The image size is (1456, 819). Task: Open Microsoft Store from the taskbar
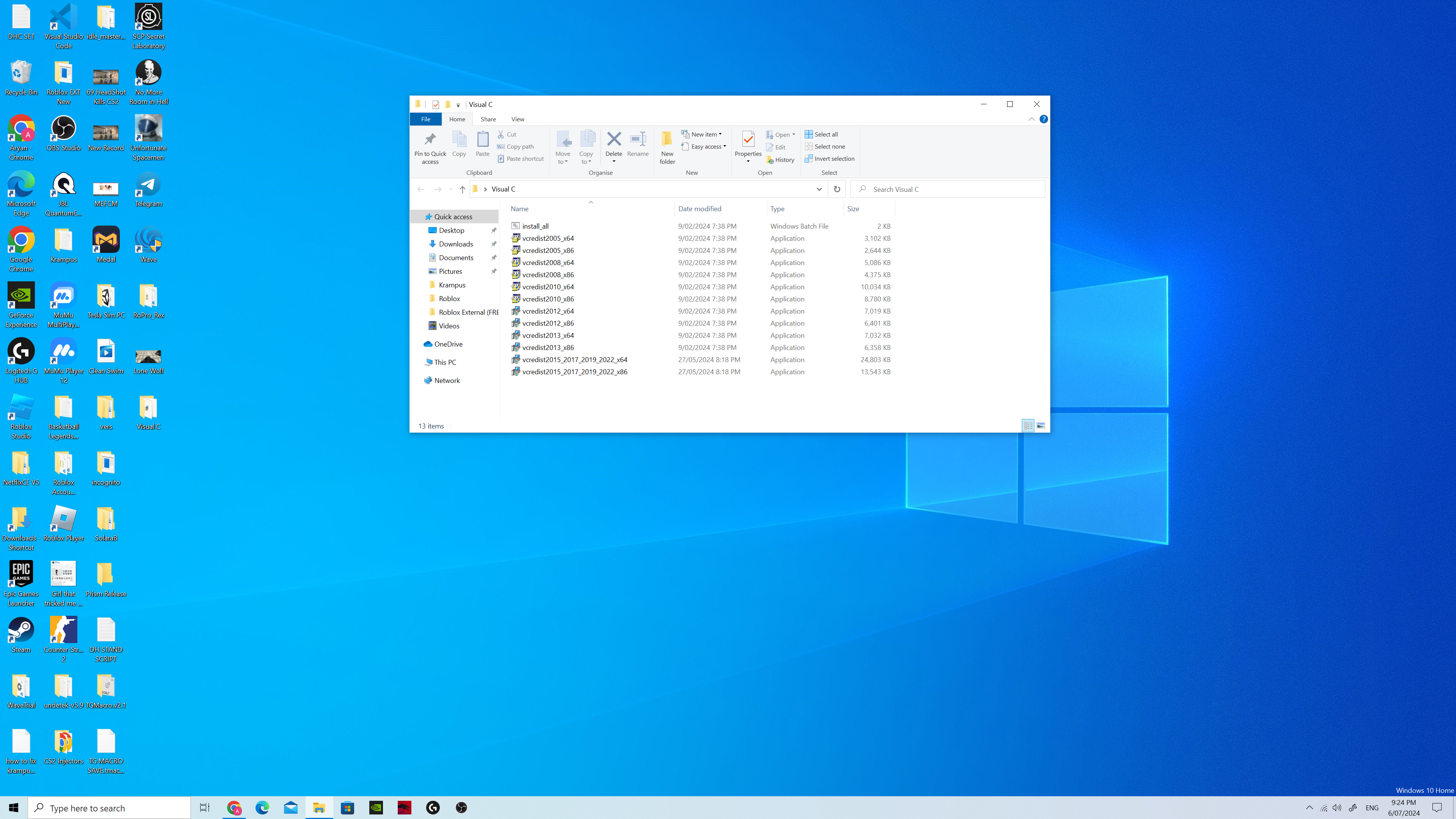[348, 808]
